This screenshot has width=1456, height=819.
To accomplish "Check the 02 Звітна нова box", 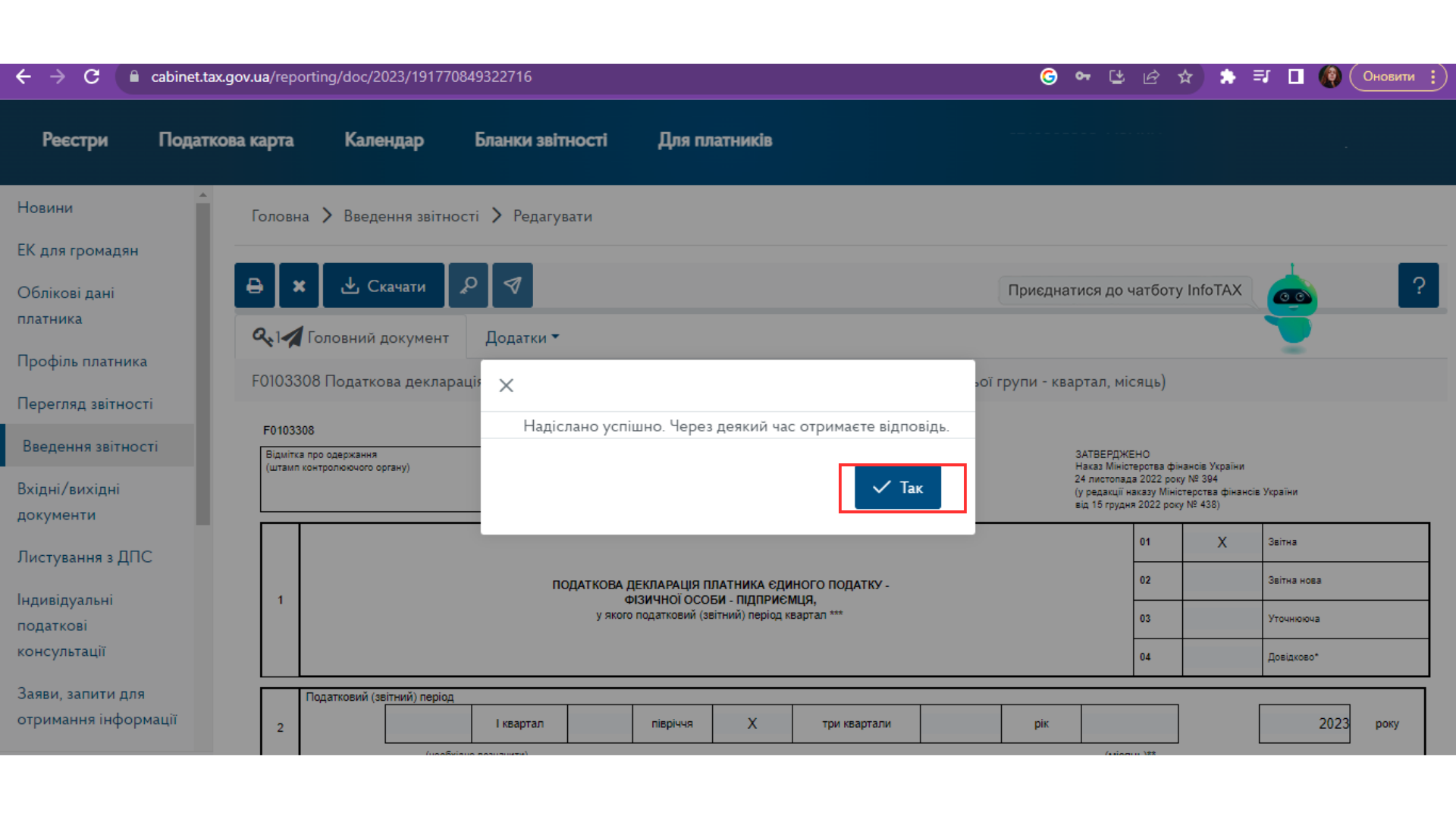I will click(x=1222, y=581).
